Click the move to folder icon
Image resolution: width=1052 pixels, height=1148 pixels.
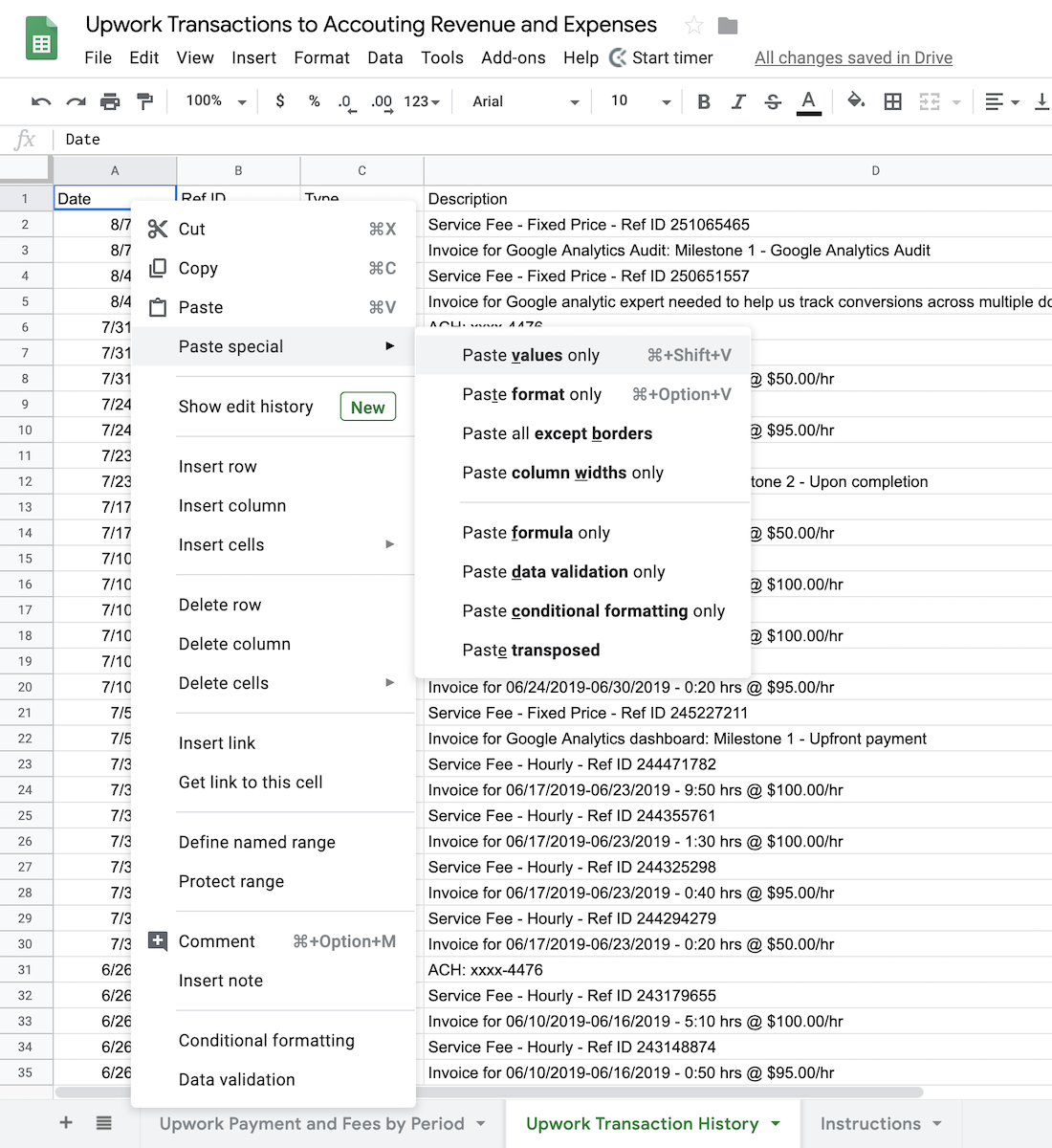click(728, 25)
